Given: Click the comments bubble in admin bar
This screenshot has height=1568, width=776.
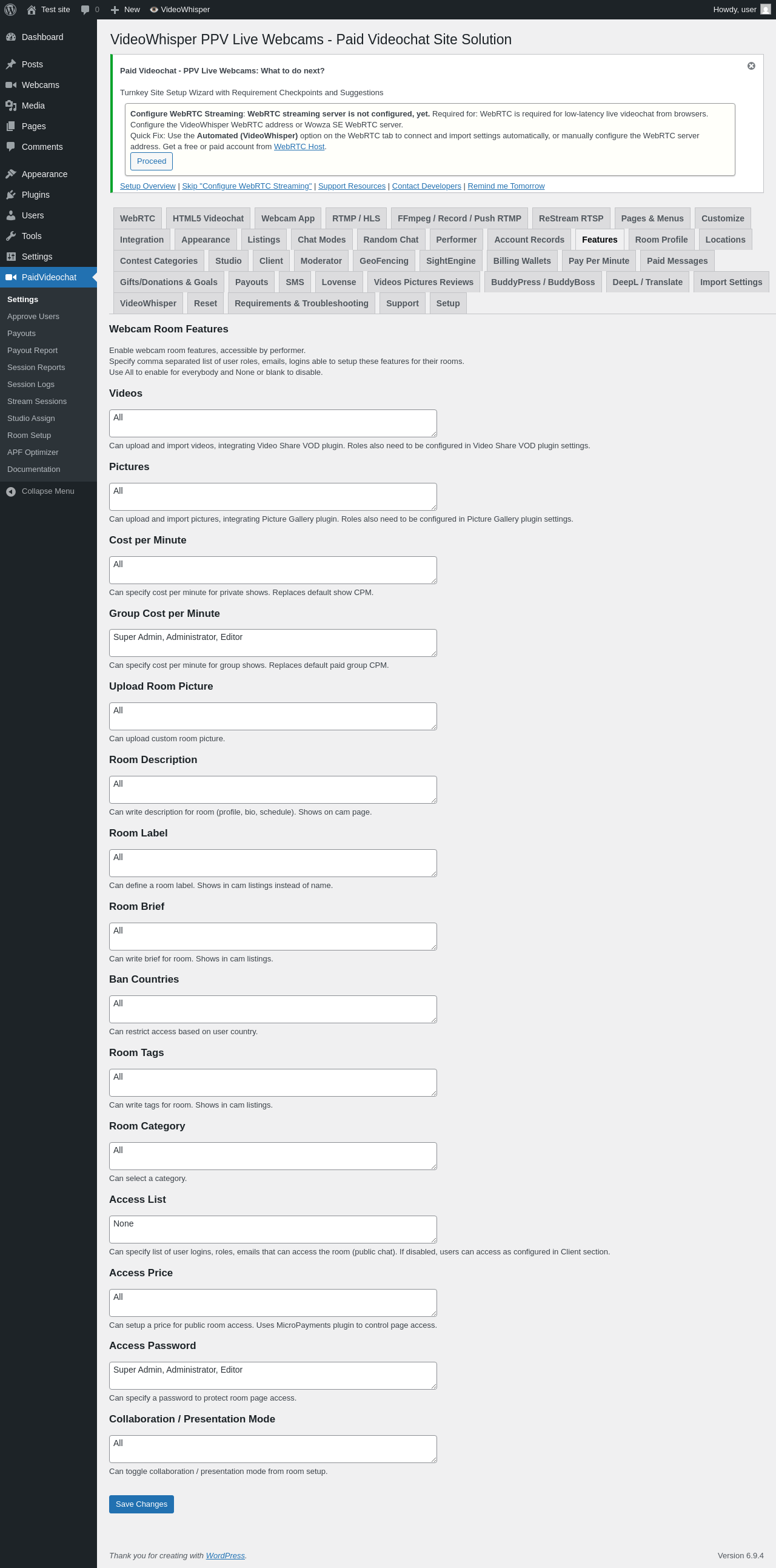Looking at the screenshot, I should (x=85, y=10).
